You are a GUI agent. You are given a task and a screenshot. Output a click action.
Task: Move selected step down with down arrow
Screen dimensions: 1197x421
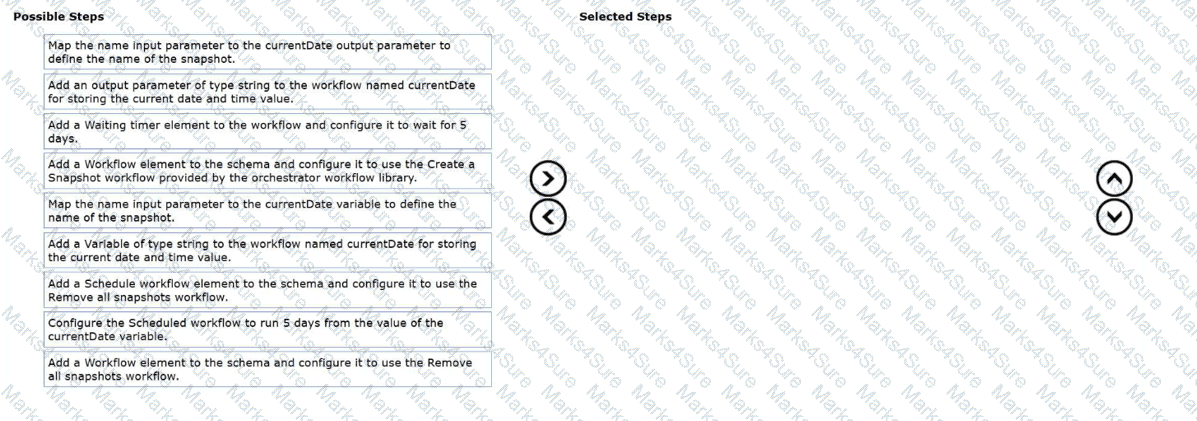[x=1115, y=215]
